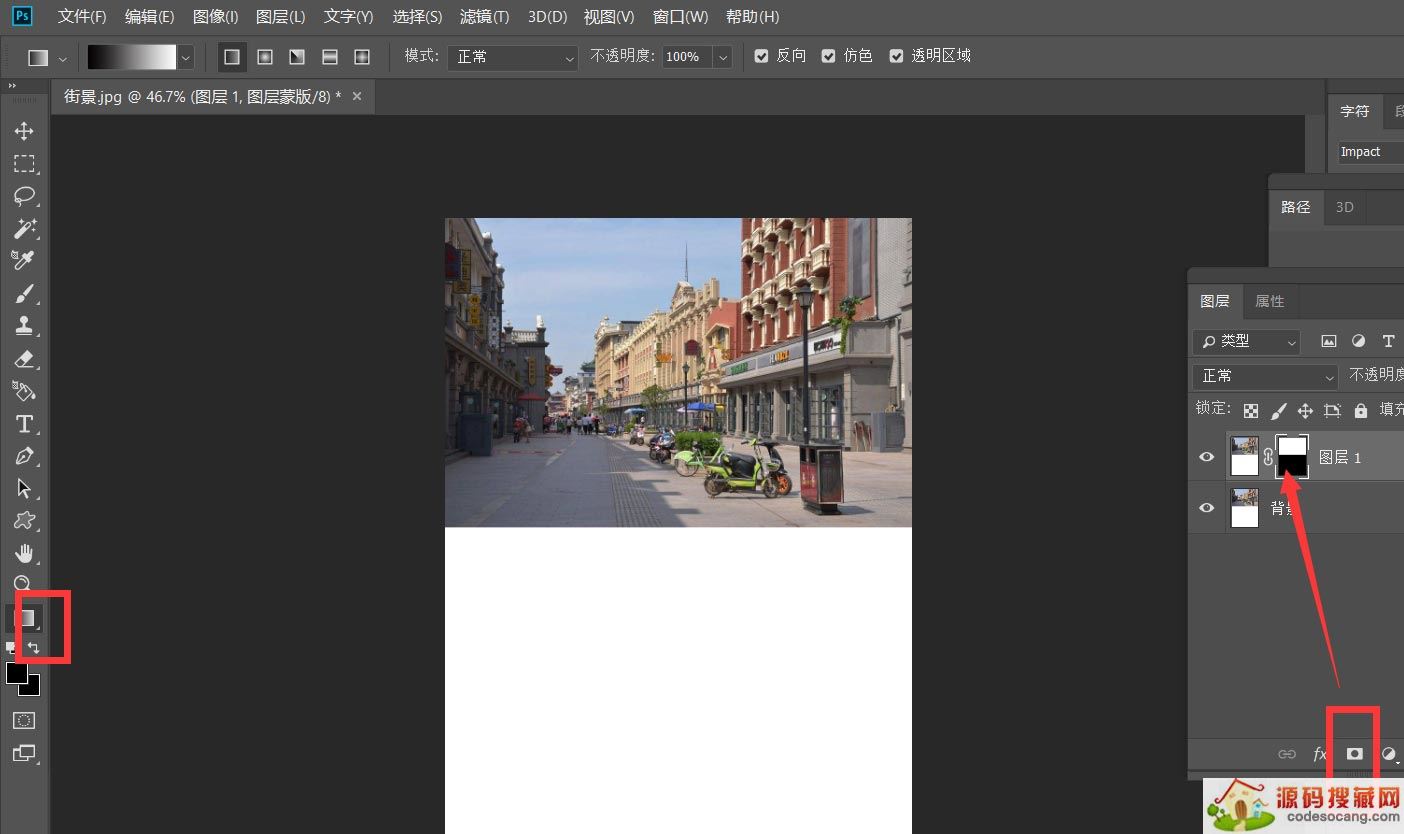Switch to the 属性 panel tab

[x=1270, y=301]
